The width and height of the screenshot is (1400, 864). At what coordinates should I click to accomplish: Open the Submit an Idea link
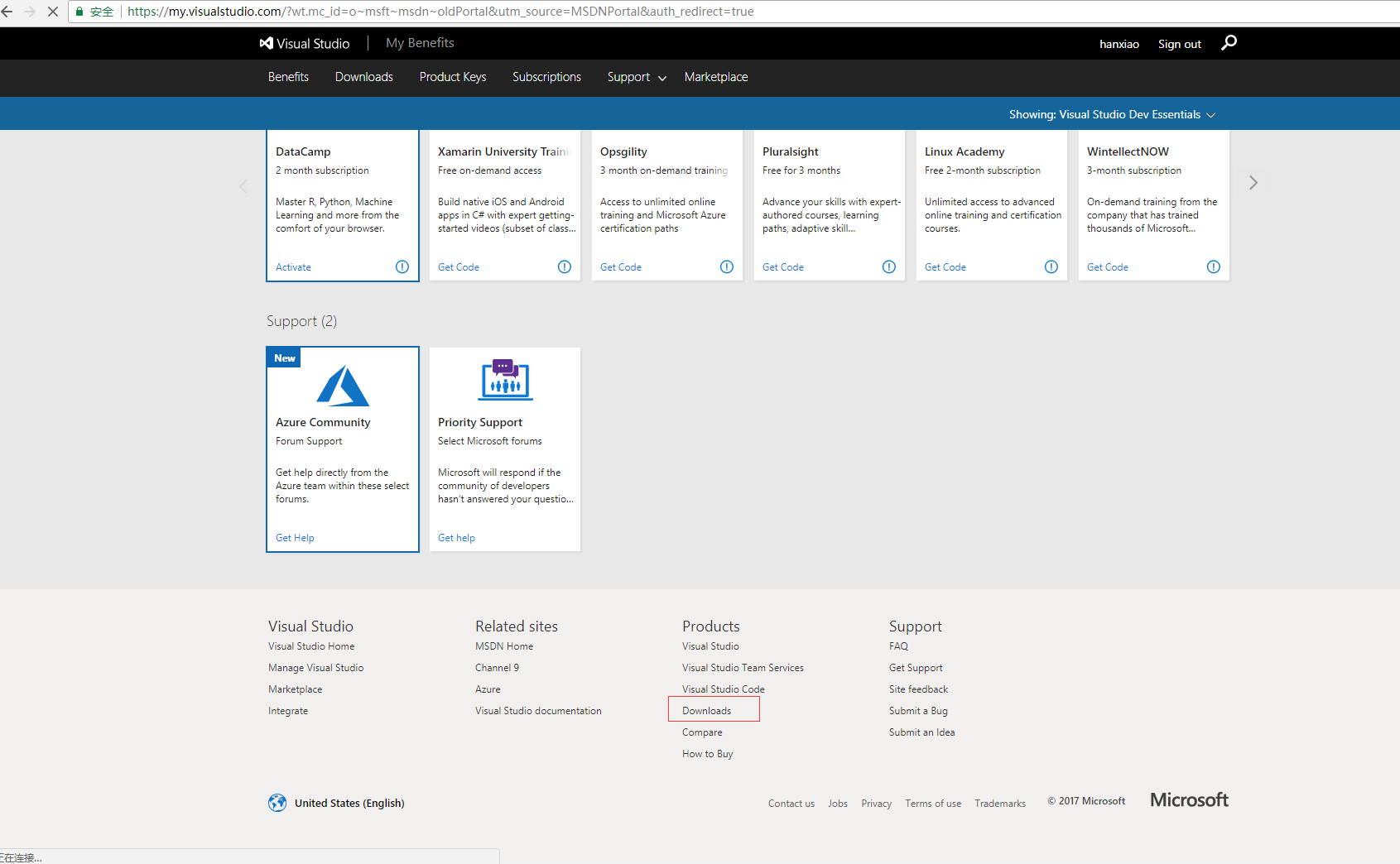pos(921,732)
